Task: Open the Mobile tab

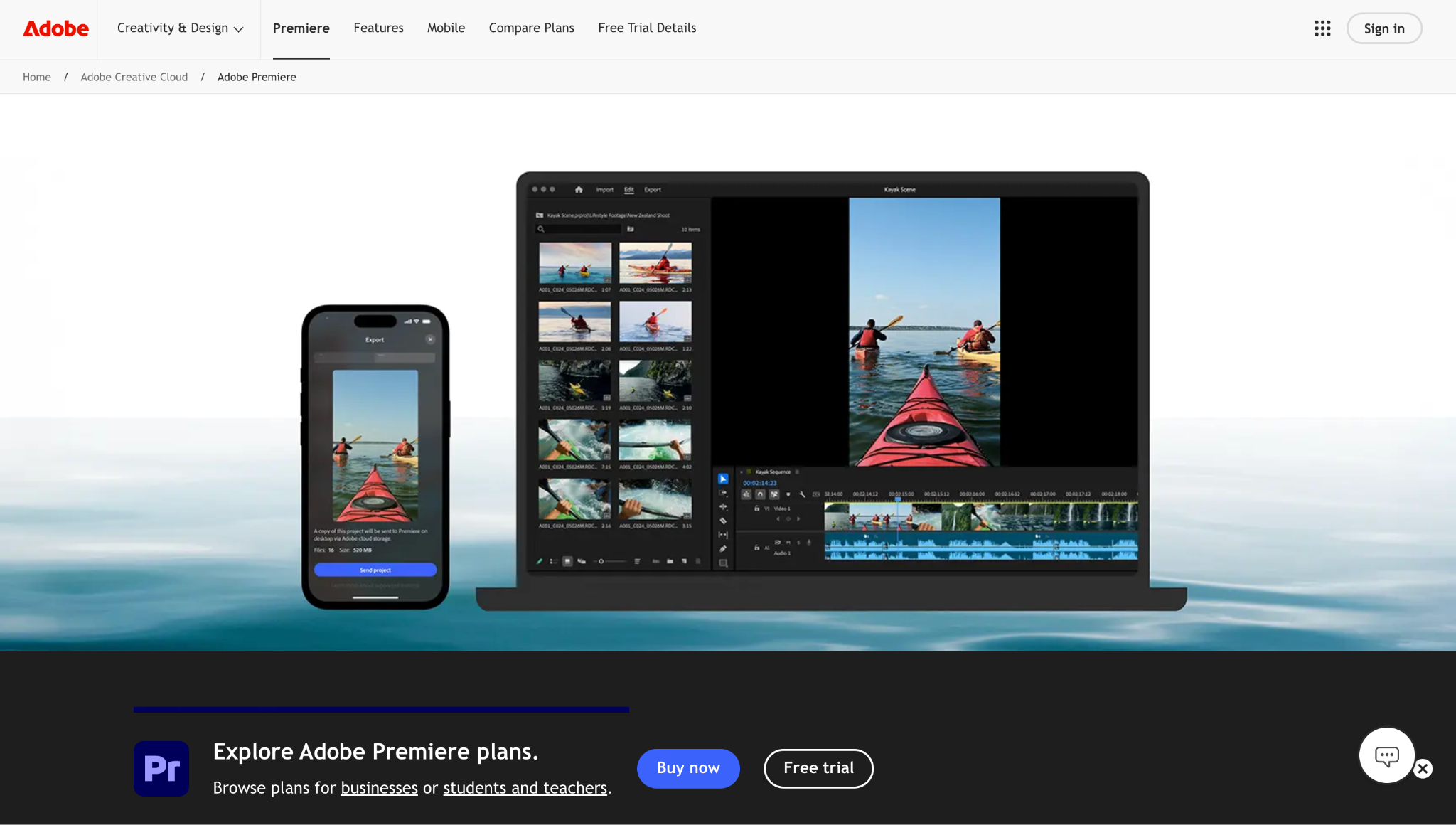Action: point(446,28)
